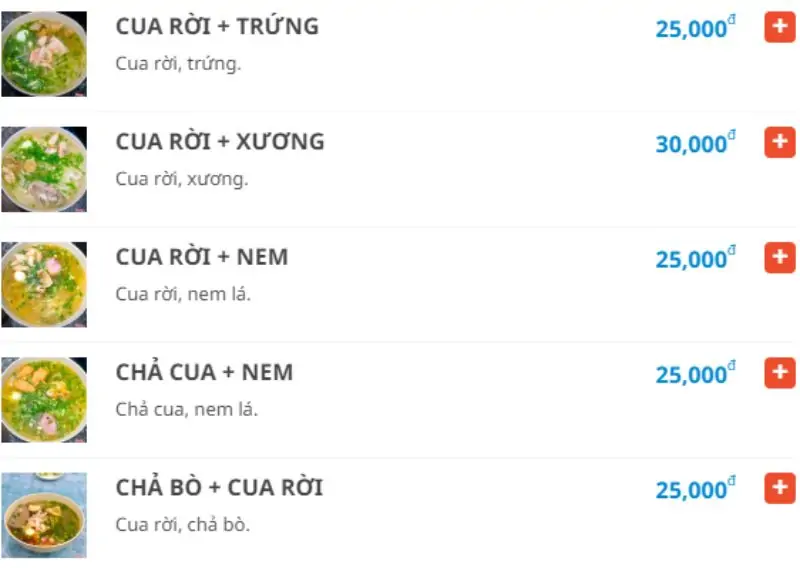The height and width of the screenshot is (568, 800).
Task: Add CHẢ CUA + NEM with plus icon
Action: pyautogui.click(x=779, y=373)
